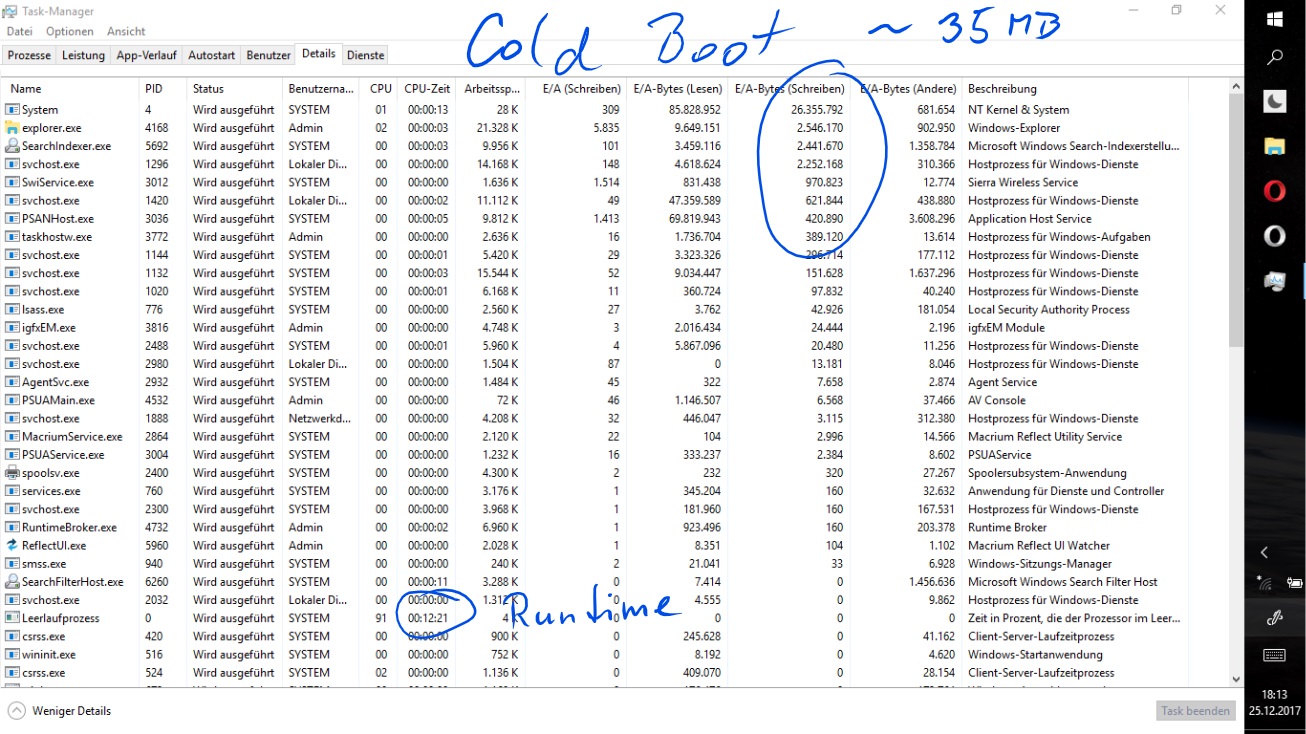Click the scrollbar down arrow

pos(1236,679)
